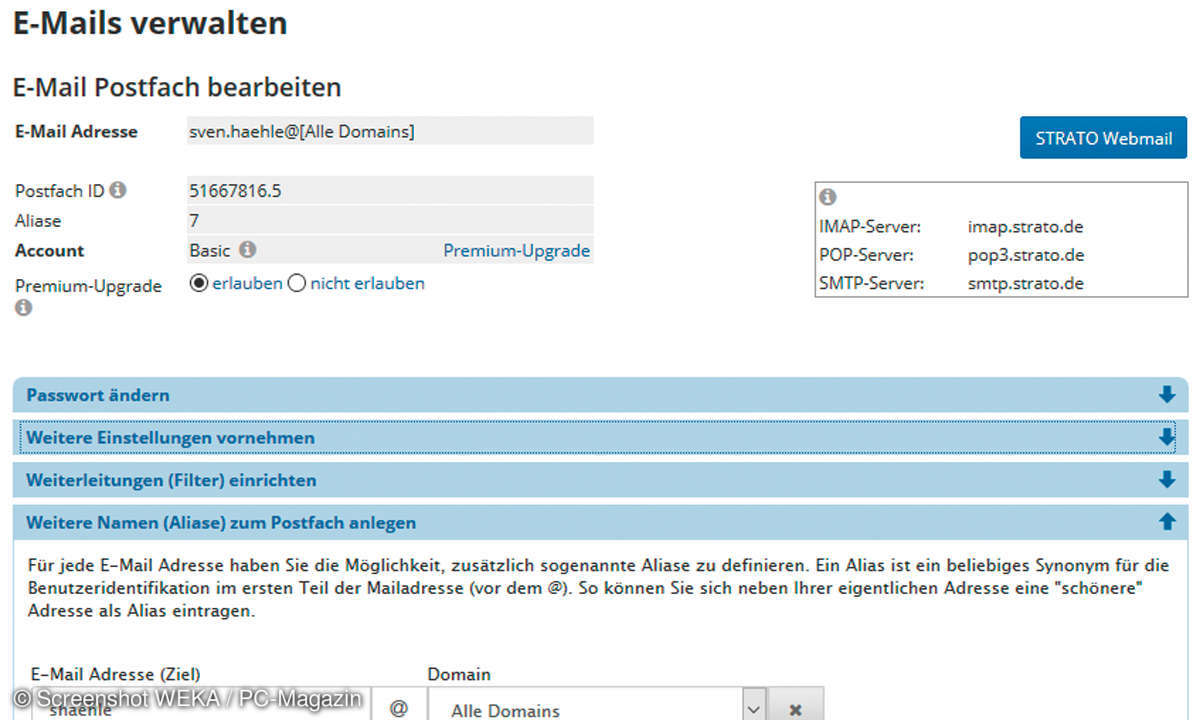Click the x delete button beside domain dropdown

pyautogui.click(x=796, y=706)
